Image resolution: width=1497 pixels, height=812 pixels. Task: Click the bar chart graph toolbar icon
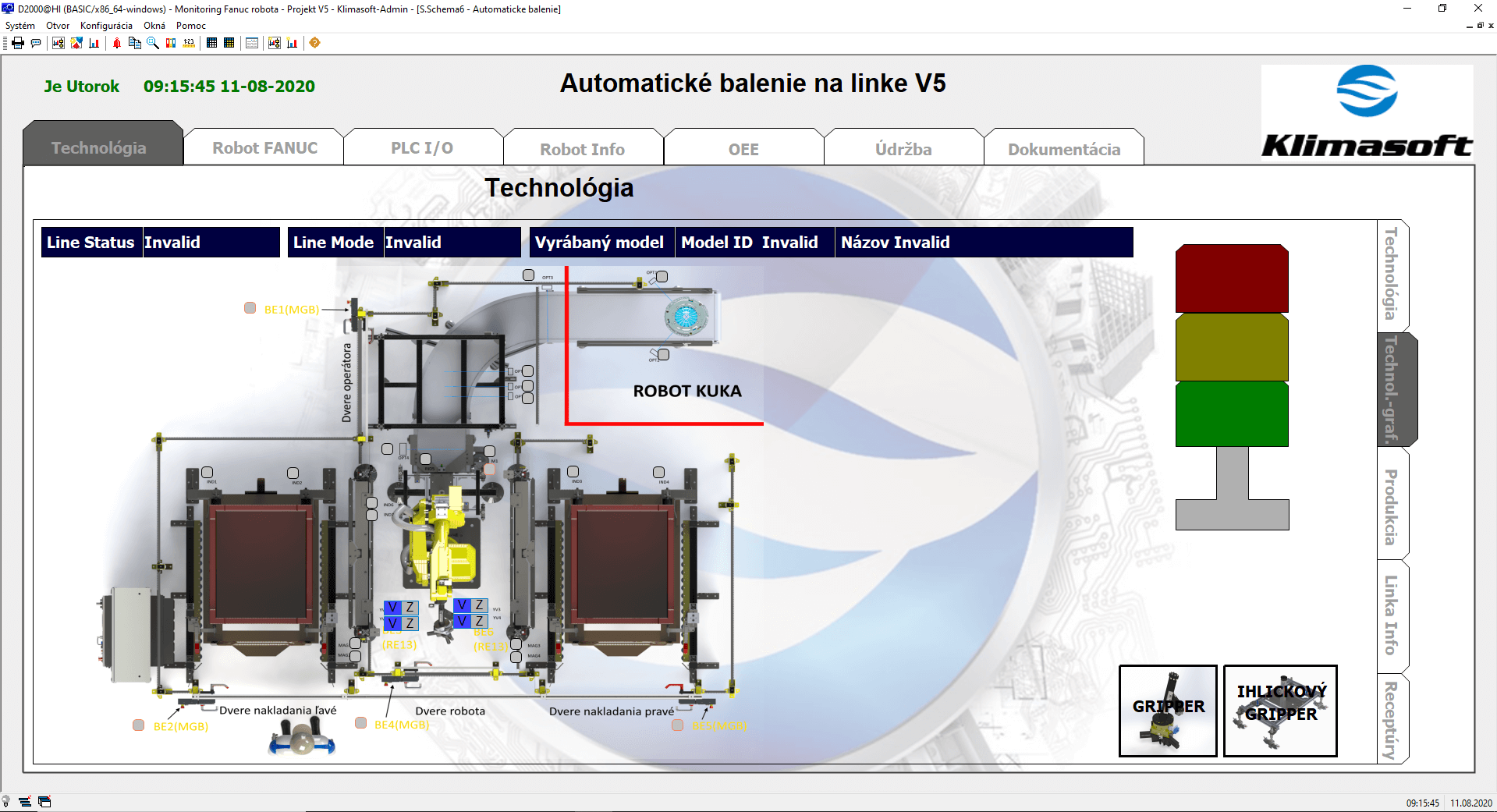coord(93,43)
